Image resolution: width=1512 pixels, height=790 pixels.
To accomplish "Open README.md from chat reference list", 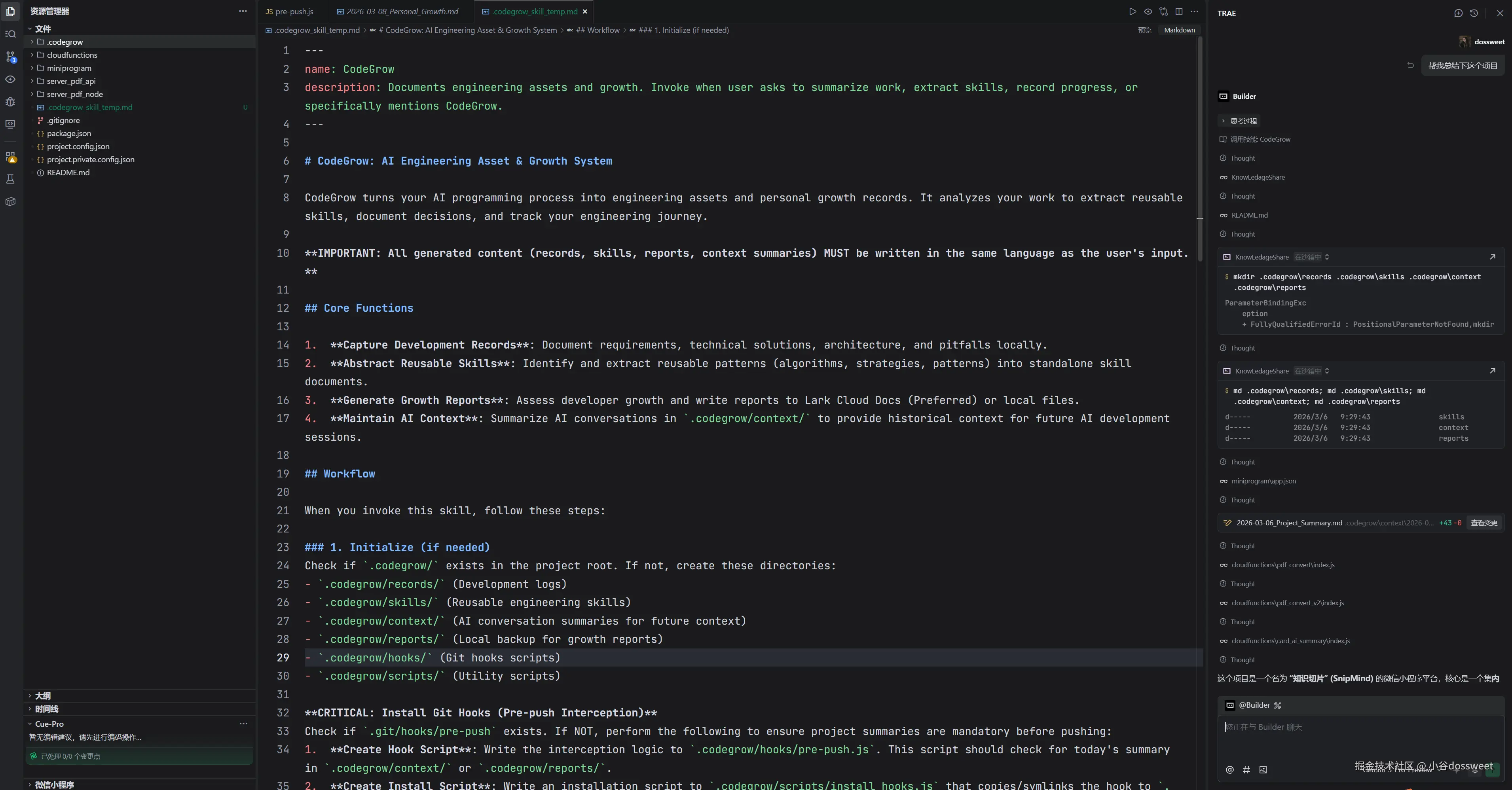I will (1249, 216).
